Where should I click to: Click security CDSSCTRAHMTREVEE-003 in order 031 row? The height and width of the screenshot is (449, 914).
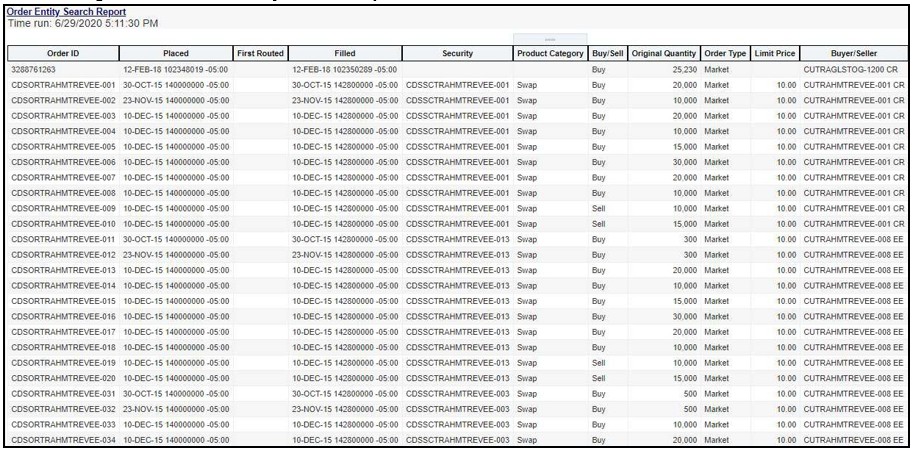[458, 394]
